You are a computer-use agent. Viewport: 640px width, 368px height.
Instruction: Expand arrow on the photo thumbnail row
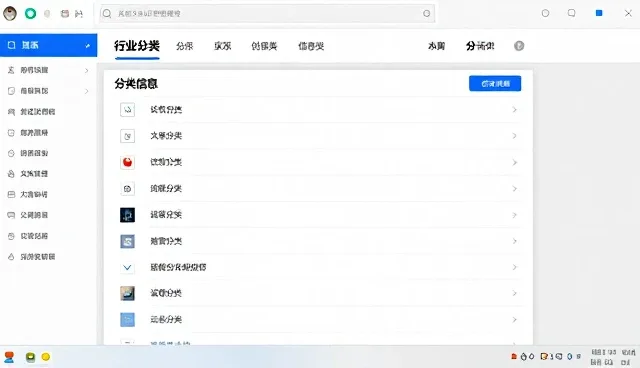(x=514, y=293)
